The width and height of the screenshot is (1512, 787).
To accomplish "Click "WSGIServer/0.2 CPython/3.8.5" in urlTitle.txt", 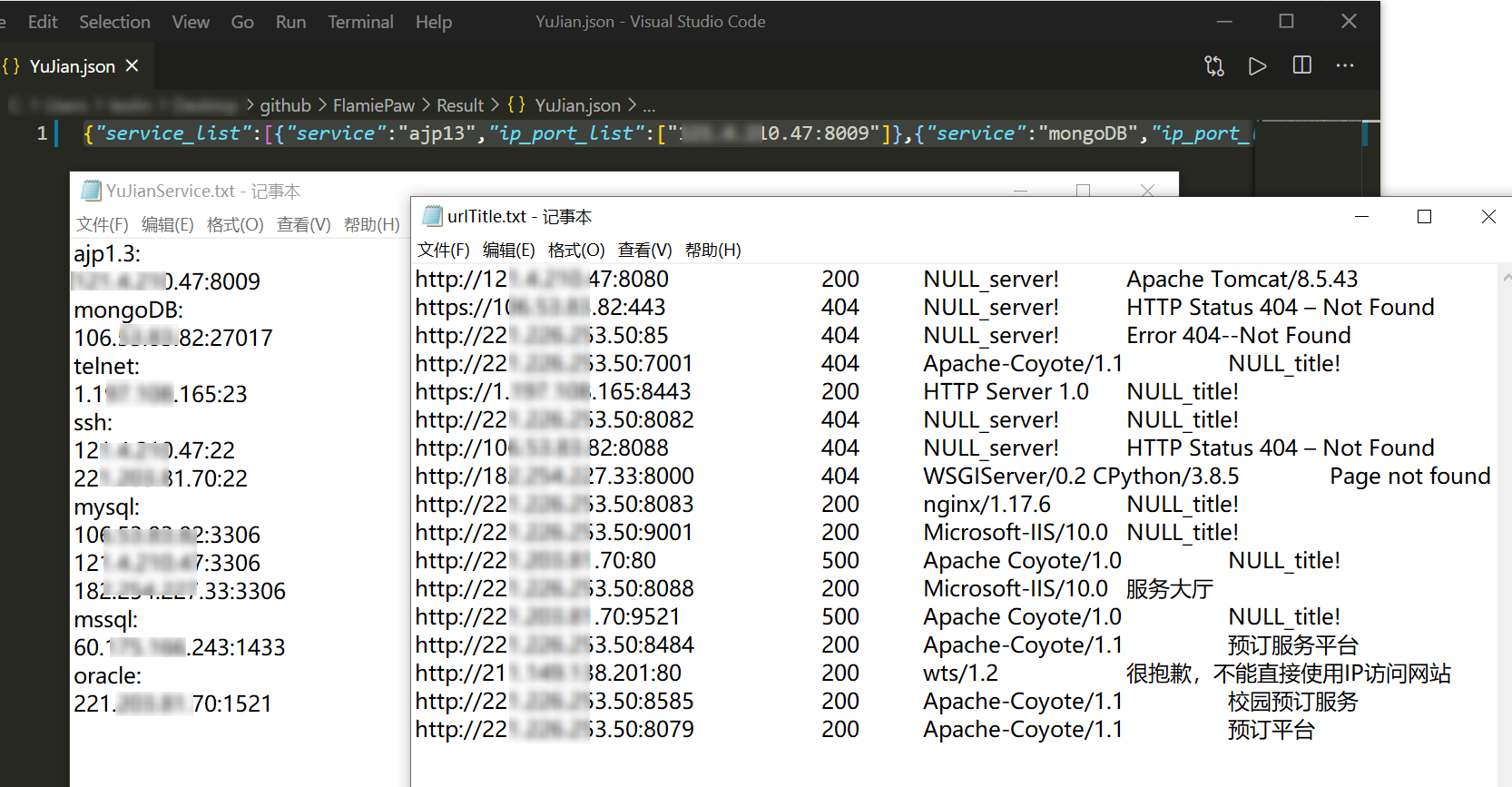I will point(1081,476).
